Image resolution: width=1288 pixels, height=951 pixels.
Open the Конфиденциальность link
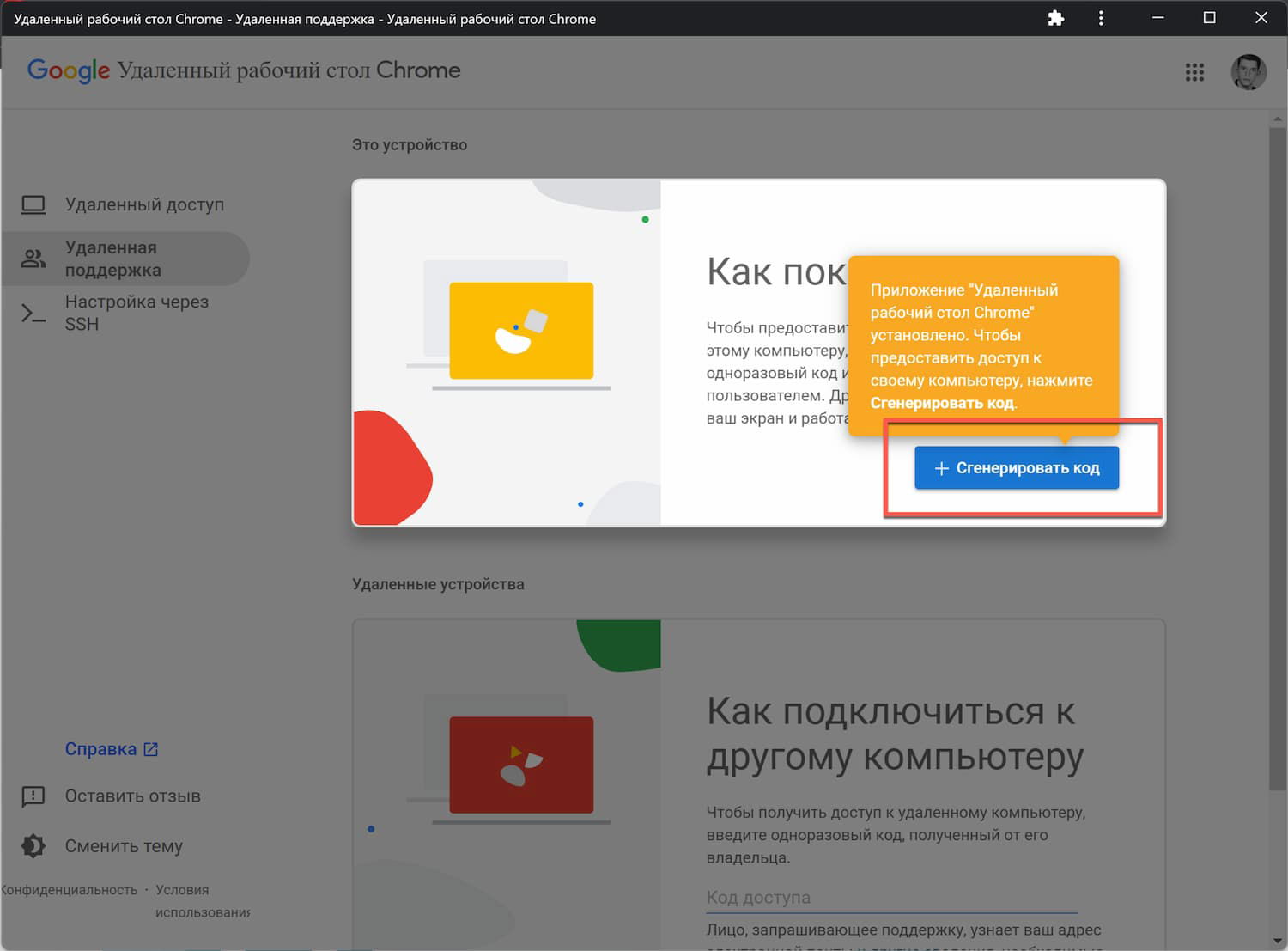pos(67,890)
